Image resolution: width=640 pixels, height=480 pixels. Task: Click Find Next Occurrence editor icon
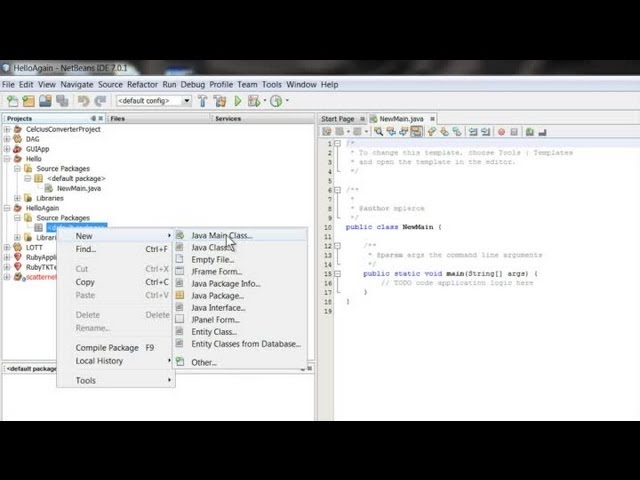pos(404,132)
